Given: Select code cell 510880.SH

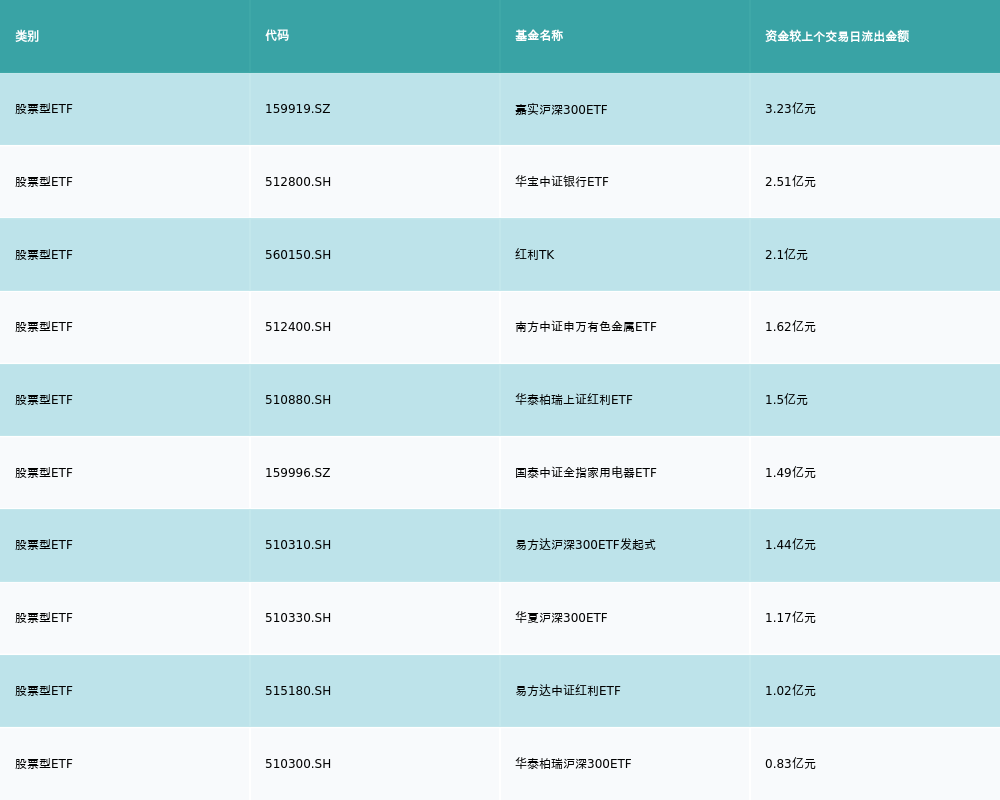Looking at the screenshot, I should click(298, 400).
